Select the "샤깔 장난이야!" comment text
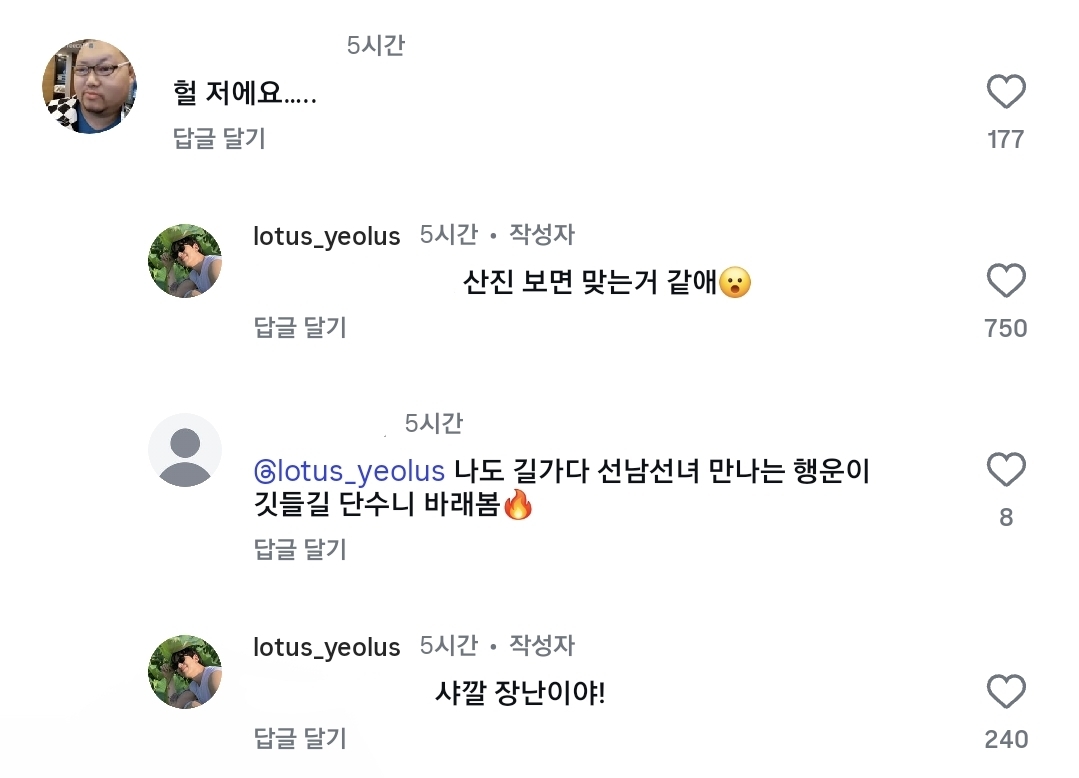The image size is (1079, 778). (x=520, y=692)
